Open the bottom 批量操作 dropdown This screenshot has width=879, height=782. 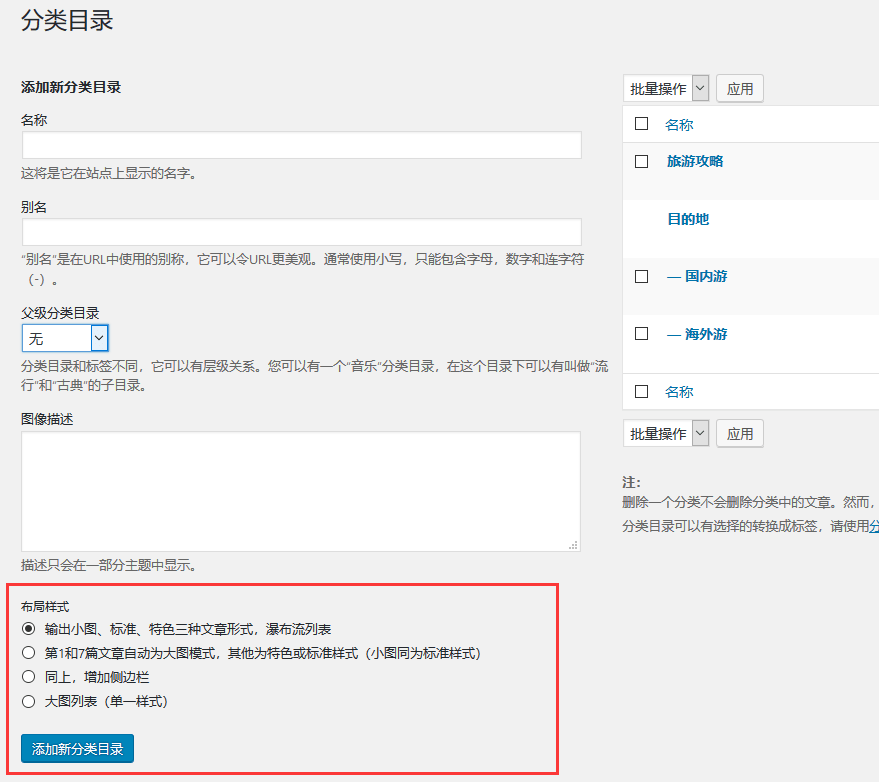[x=666, y=433]
